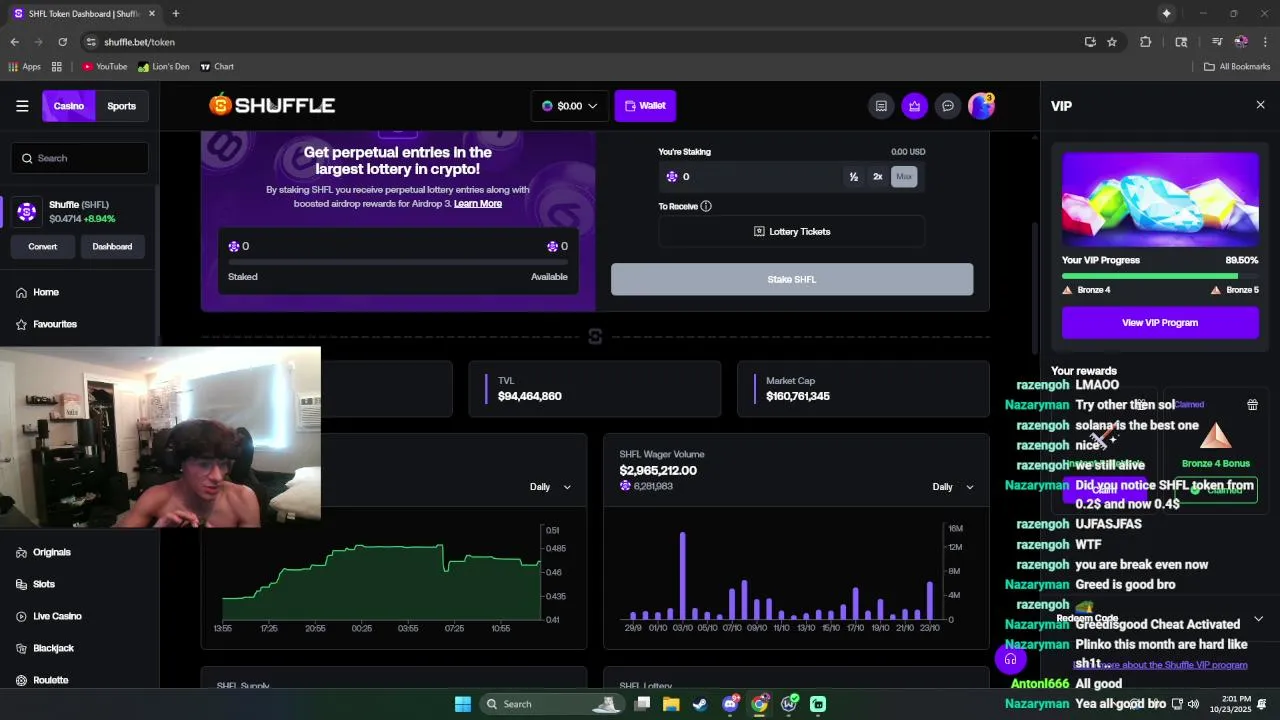Bookmark this page with the star icon

pos(1112,42)
